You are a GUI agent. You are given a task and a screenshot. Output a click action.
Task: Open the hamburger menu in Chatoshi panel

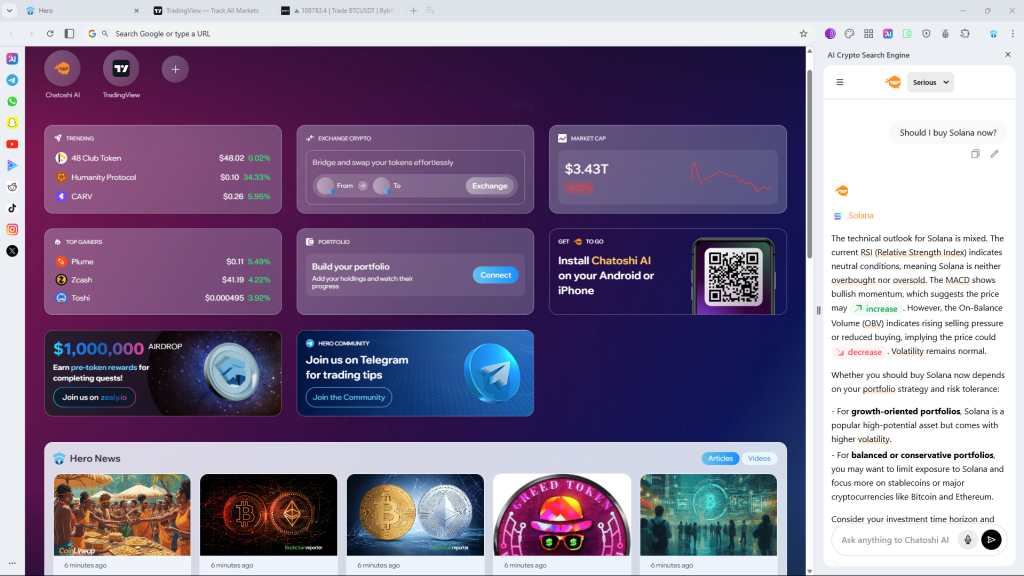840,82
